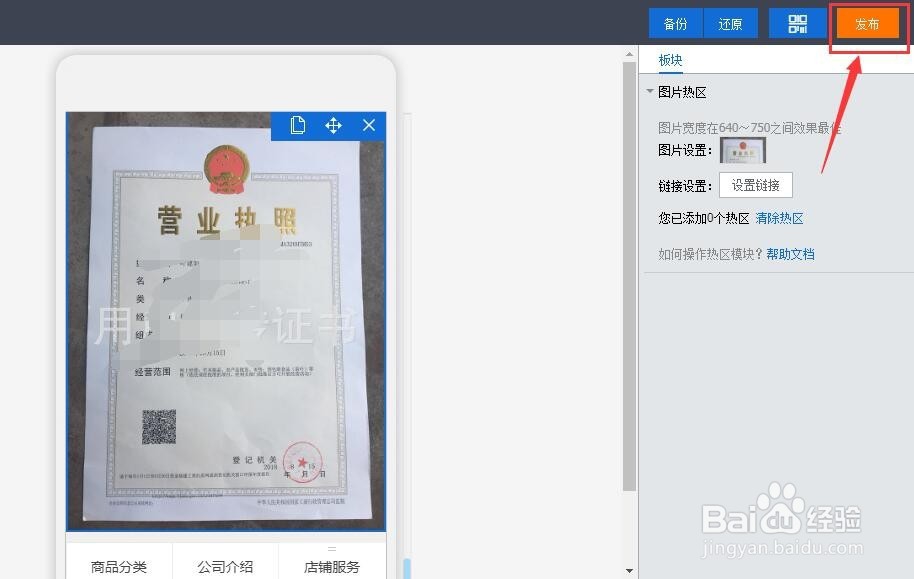Viewport: 914px width, 579px height.
Task: Select the 公司介绍 menu item
Action: [x=225, y=565]
